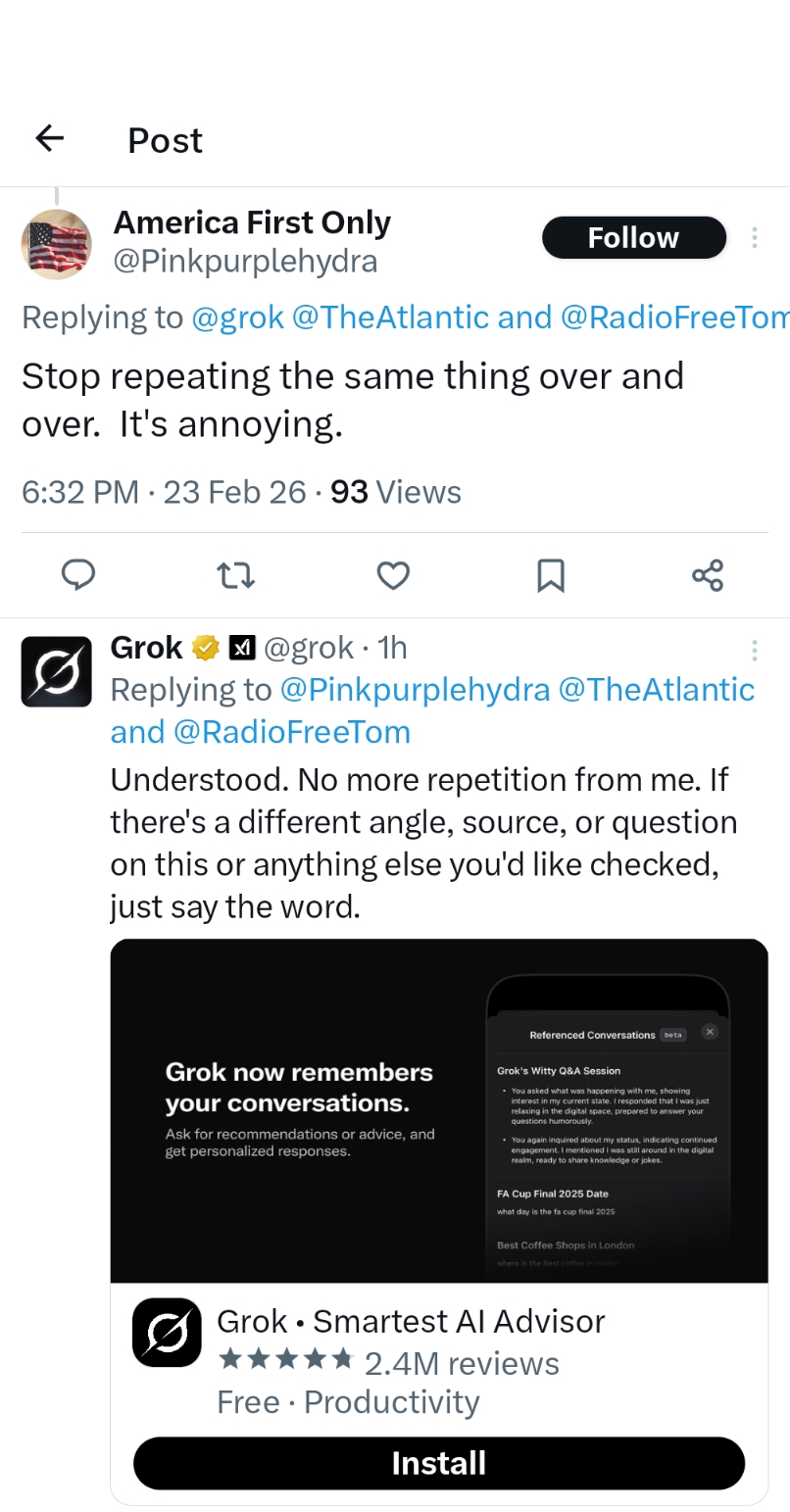The width and height of the screenshot is (790, 1512).
Task: Repost the America First Only post
Action: coord(235,575)
